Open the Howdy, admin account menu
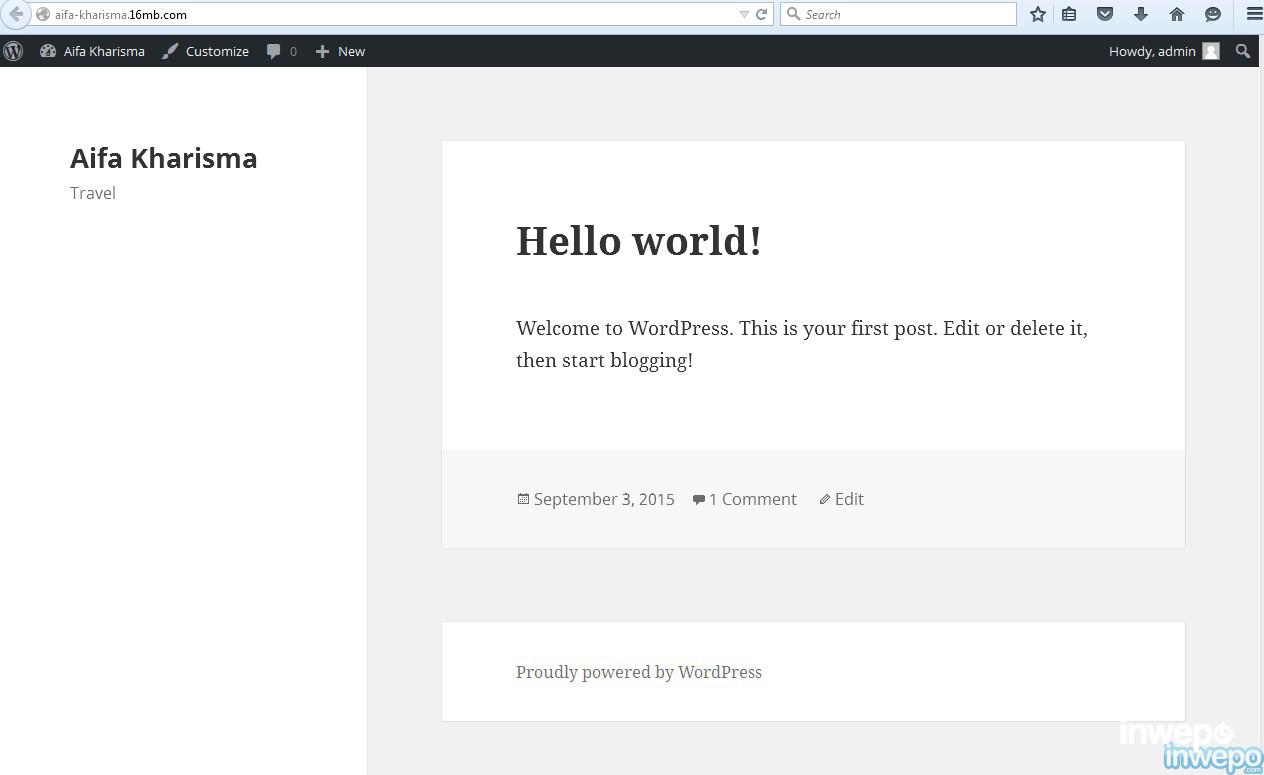 [x=1164, y=51]
